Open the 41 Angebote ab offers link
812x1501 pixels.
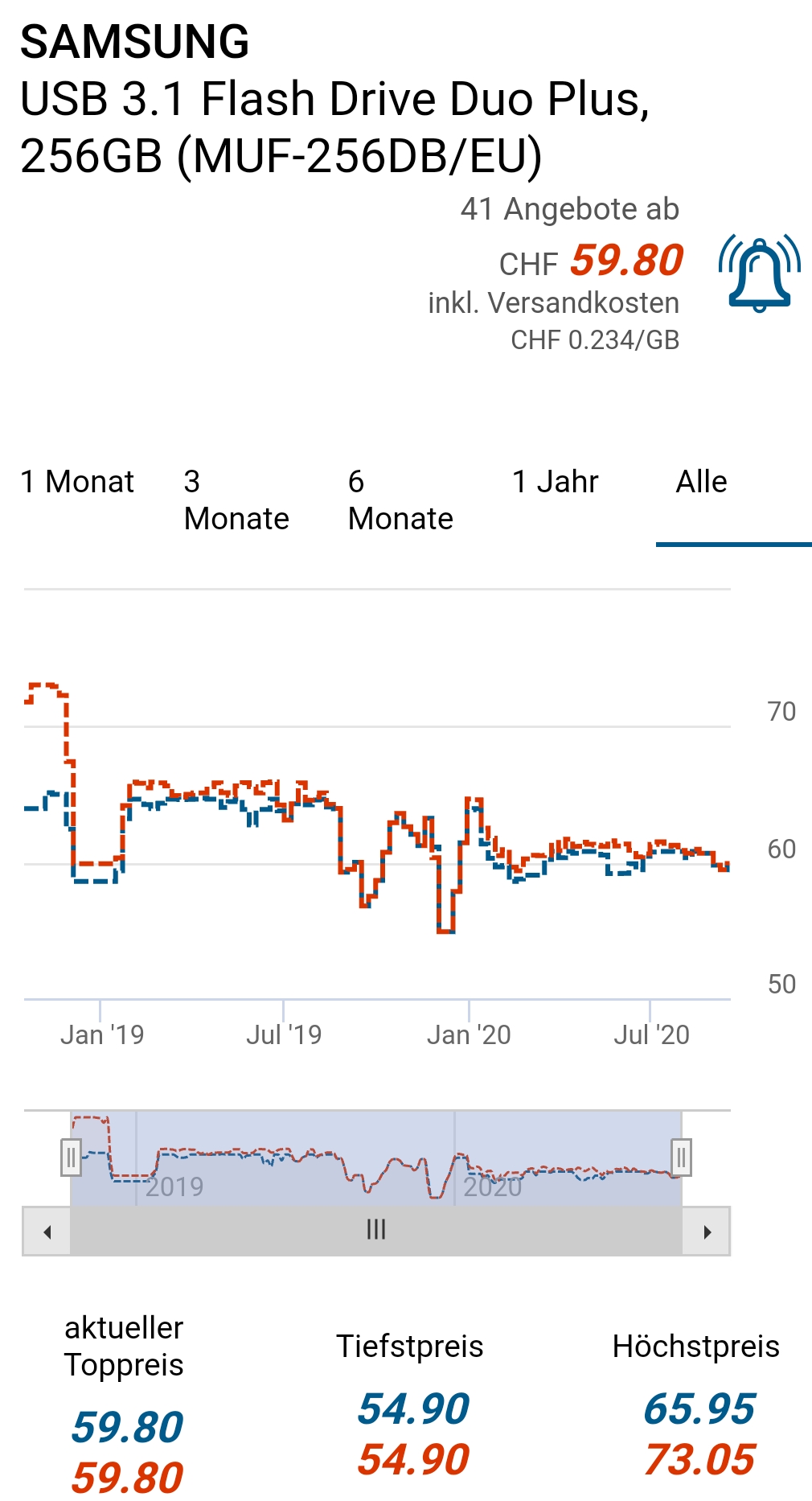(569, 209)
